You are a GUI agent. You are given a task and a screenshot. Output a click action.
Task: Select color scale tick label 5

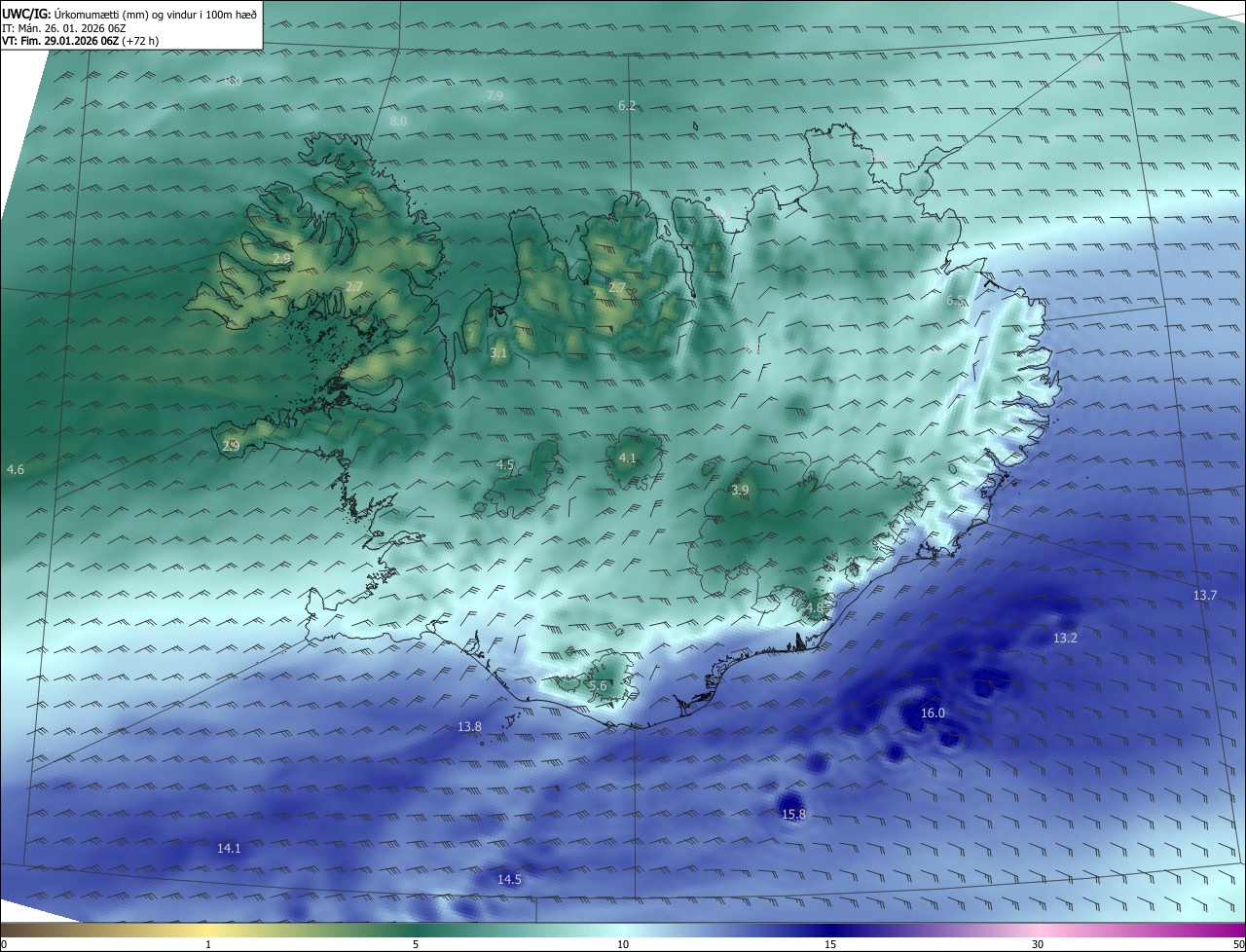(416, 944)
